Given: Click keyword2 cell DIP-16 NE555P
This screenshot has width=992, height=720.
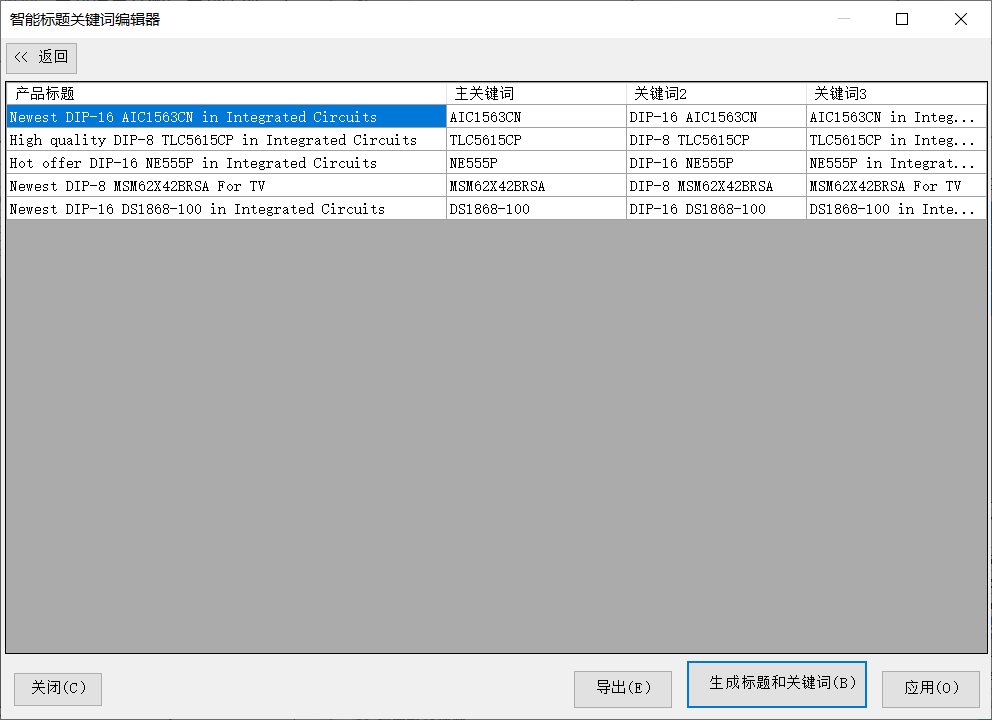Looking at the screenshot, I should tap(717, 163).
